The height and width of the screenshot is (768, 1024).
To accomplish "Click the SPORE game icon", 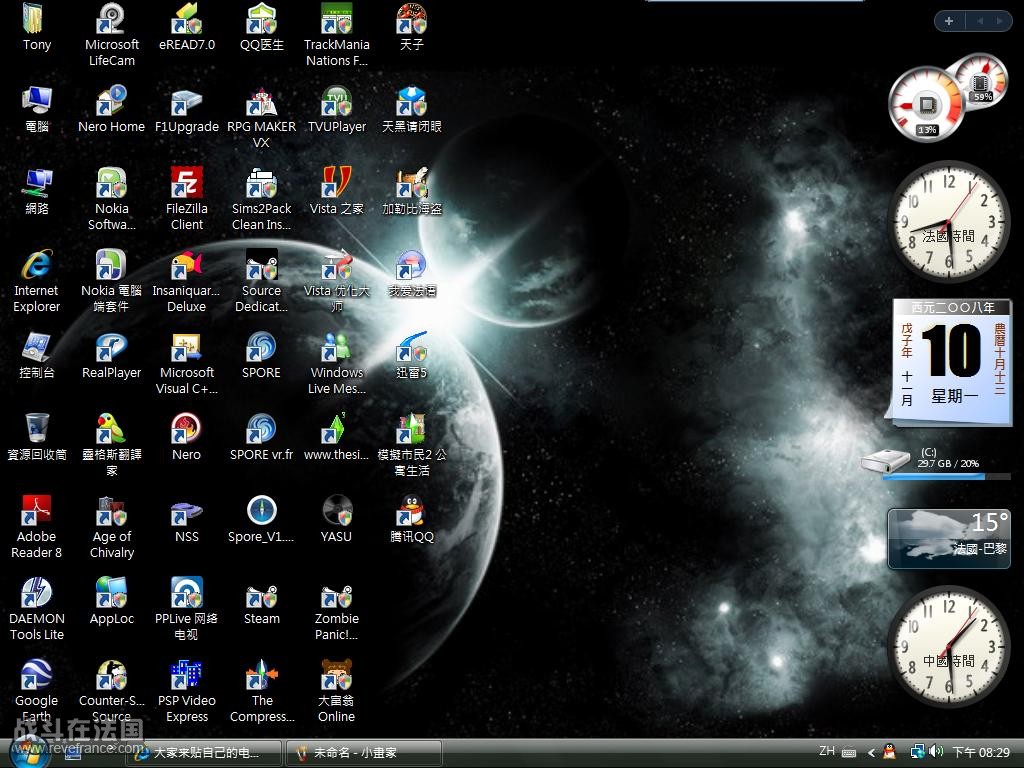I will coord(261,347).
